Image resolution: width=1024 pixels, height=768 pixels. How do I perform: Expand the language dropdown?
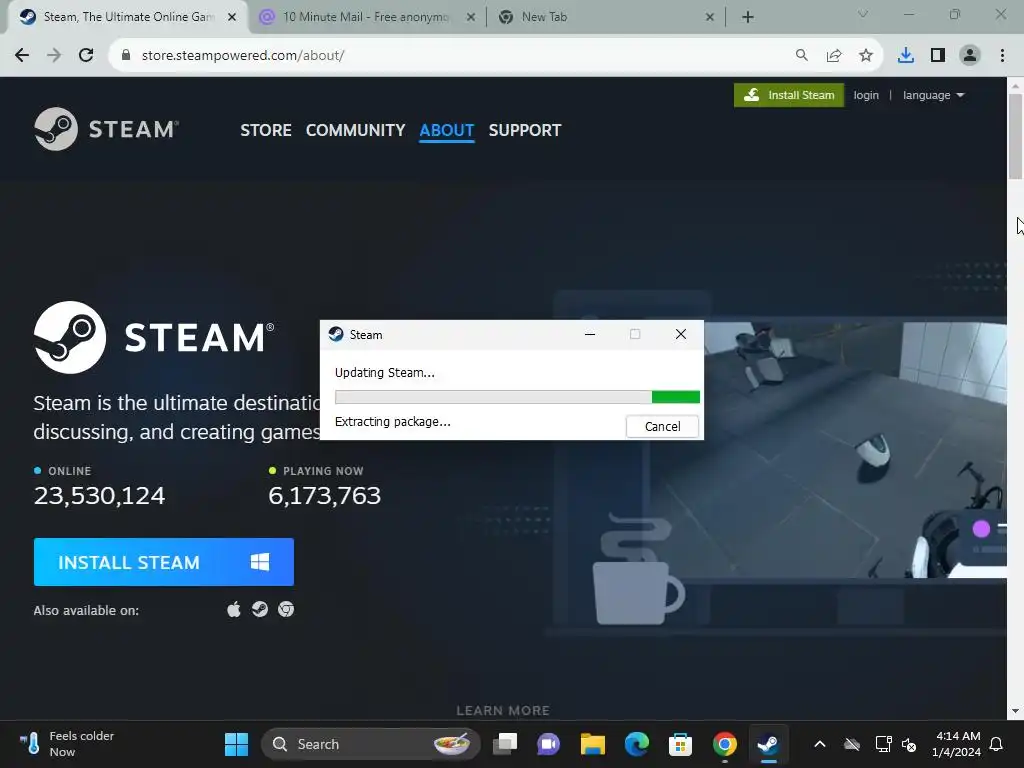coord(933,95)
